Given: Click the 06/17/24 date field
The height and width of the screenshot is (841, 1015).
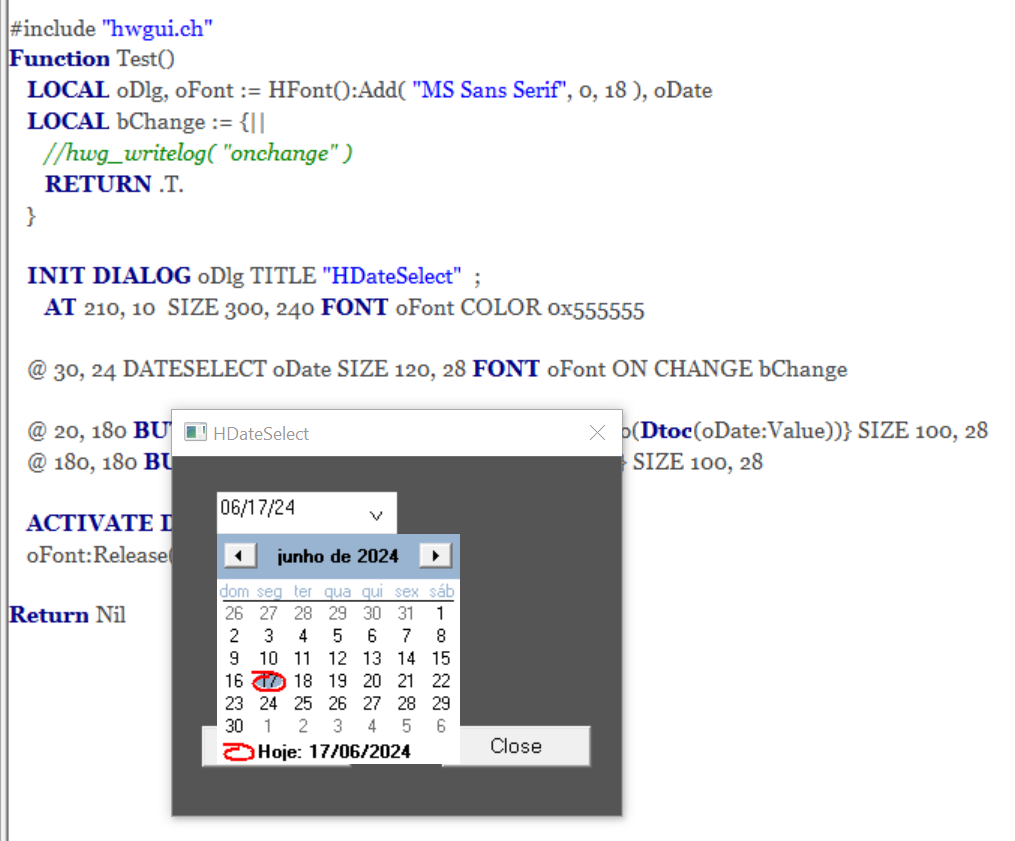Looking at the screenshot, I should [x=306, y=512].
